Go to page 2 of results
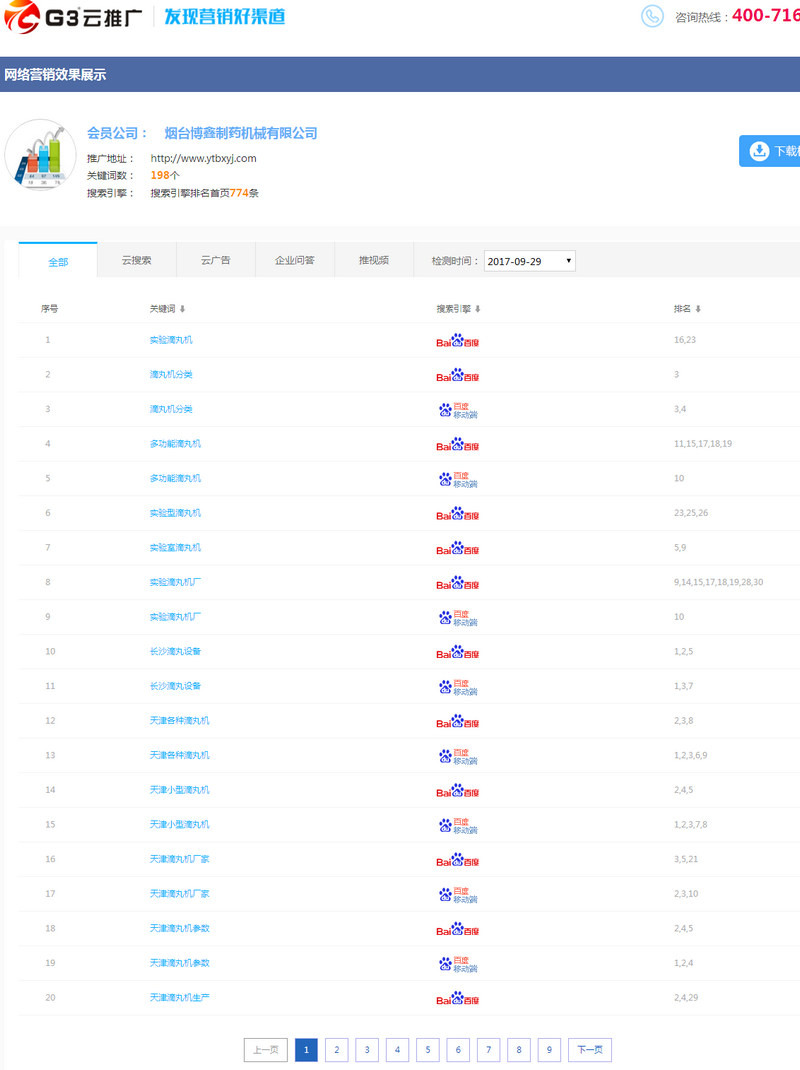800x1070 pixels. tap(336, 1050)
